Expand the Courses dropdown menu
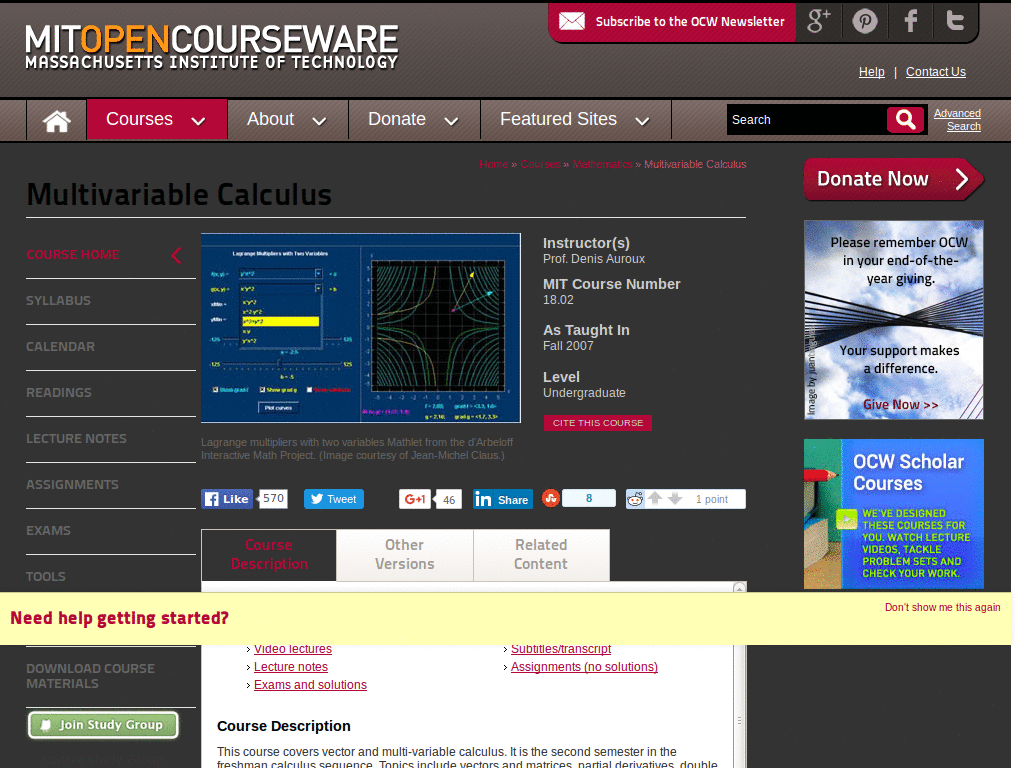Viewport: 1024px width, 768px height. 157,119
